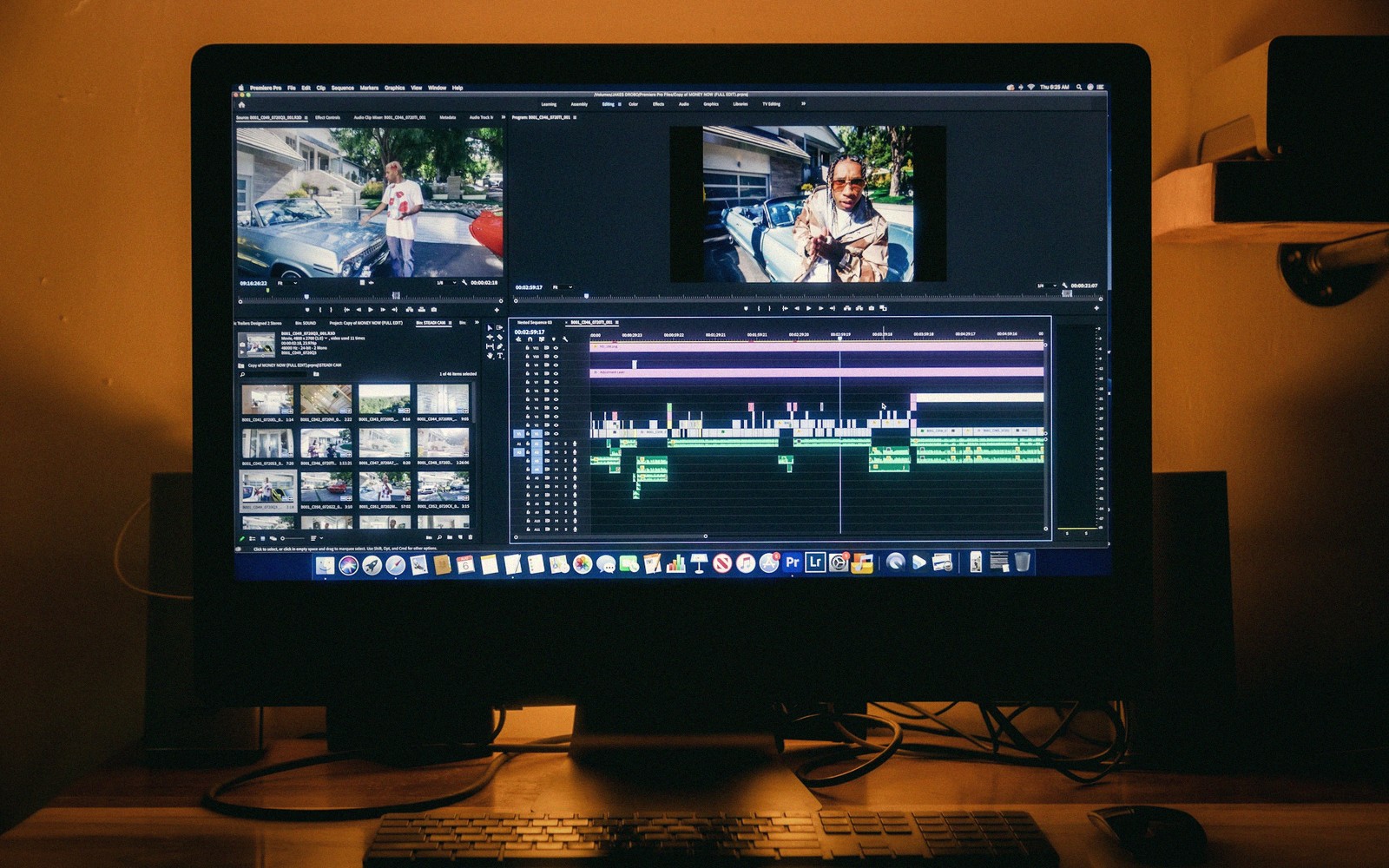This screenshot has width=1389, height=868.
Task: Click the Home icon under the menu bar
Action: point(241,105)
